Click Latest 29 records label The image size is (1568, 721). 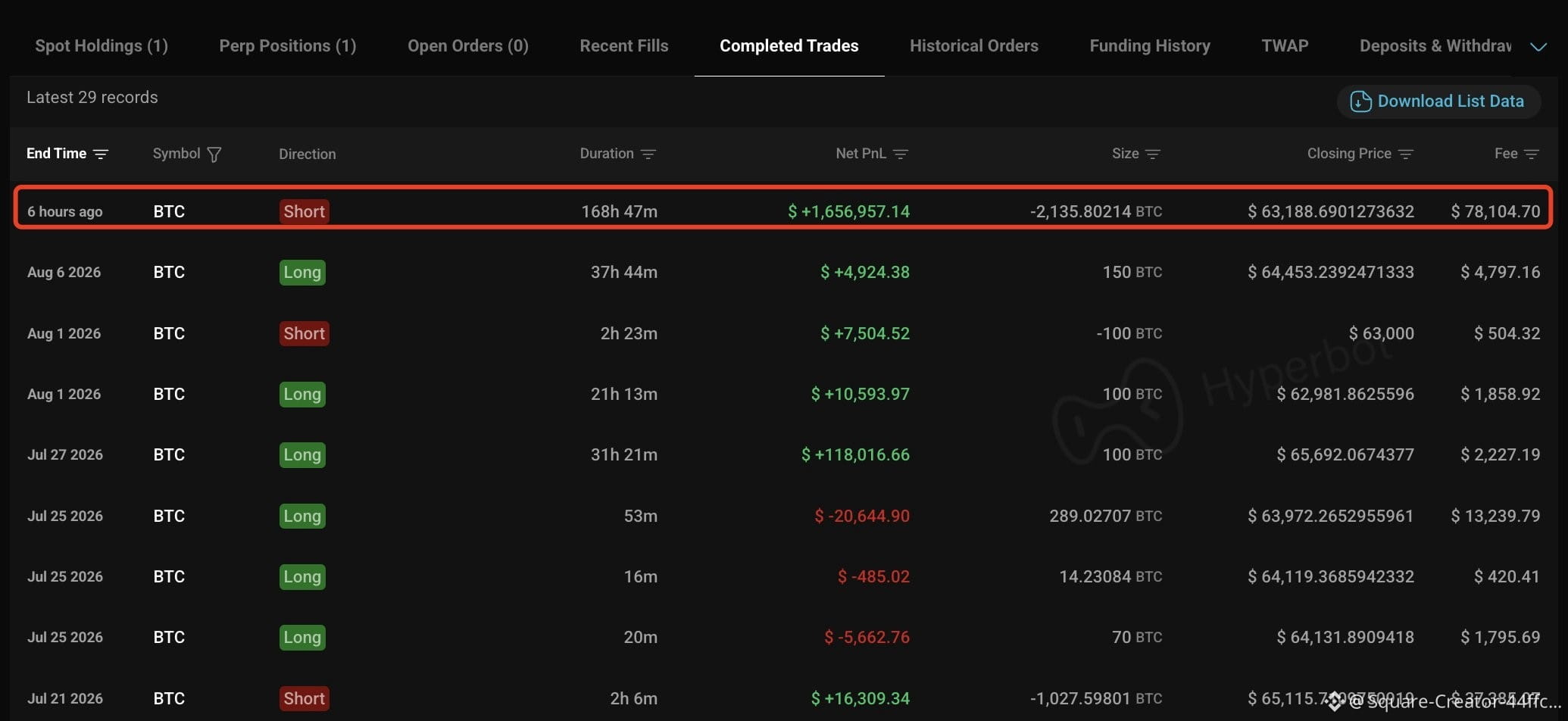tap(92, 98)
